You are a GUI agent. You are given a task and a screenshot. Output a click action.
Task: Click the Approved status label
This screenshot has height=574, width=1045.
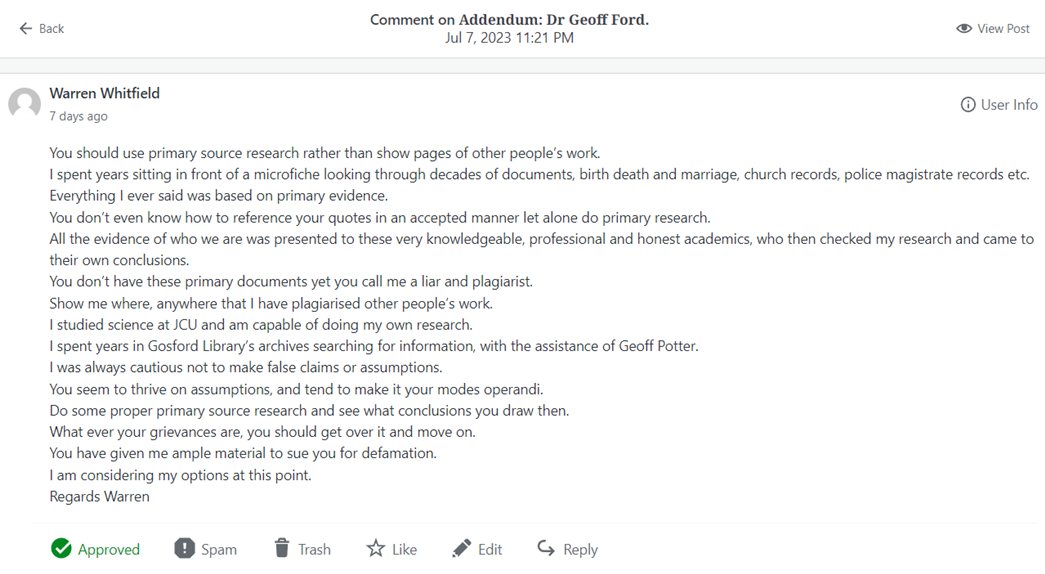click(109, 549)
